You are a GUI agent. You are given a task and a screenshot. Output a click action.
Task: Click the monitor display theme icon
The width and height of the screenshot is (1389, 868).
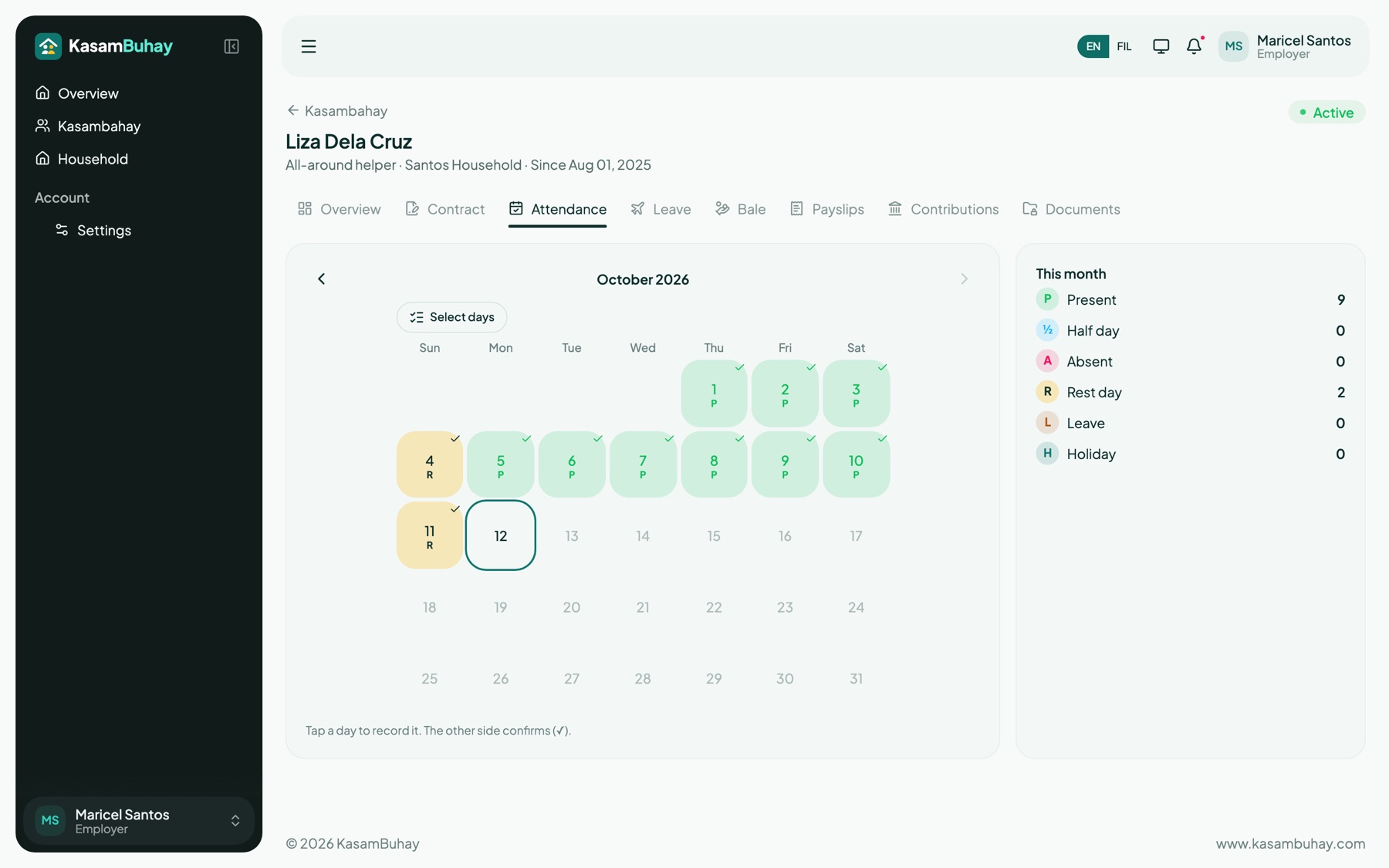(x=1161, y=46)
